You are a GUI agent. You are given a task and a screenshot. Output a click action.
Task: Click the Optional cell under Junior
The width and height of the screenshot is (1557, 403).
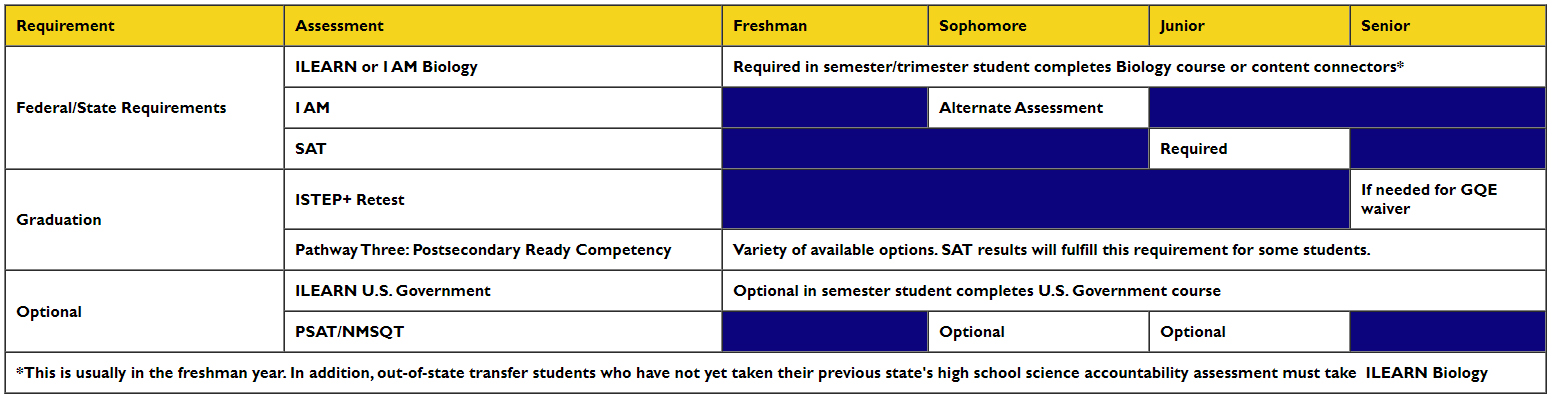1249,332
